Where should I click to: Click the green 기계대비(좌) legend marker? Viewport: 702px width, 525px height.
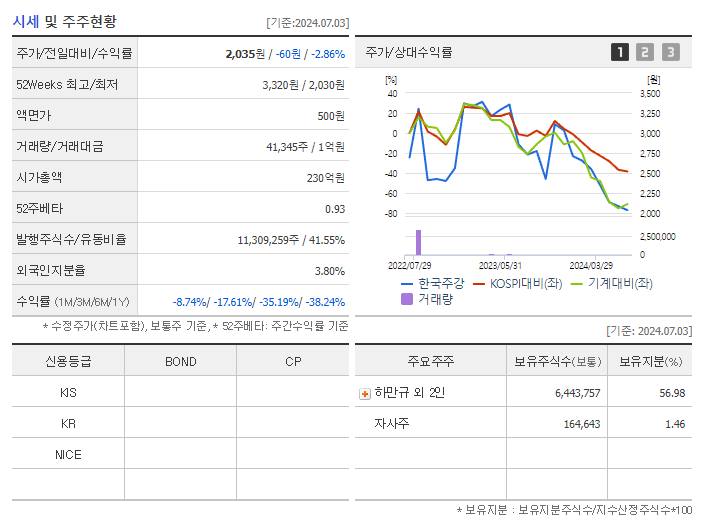tap(577, 284)
